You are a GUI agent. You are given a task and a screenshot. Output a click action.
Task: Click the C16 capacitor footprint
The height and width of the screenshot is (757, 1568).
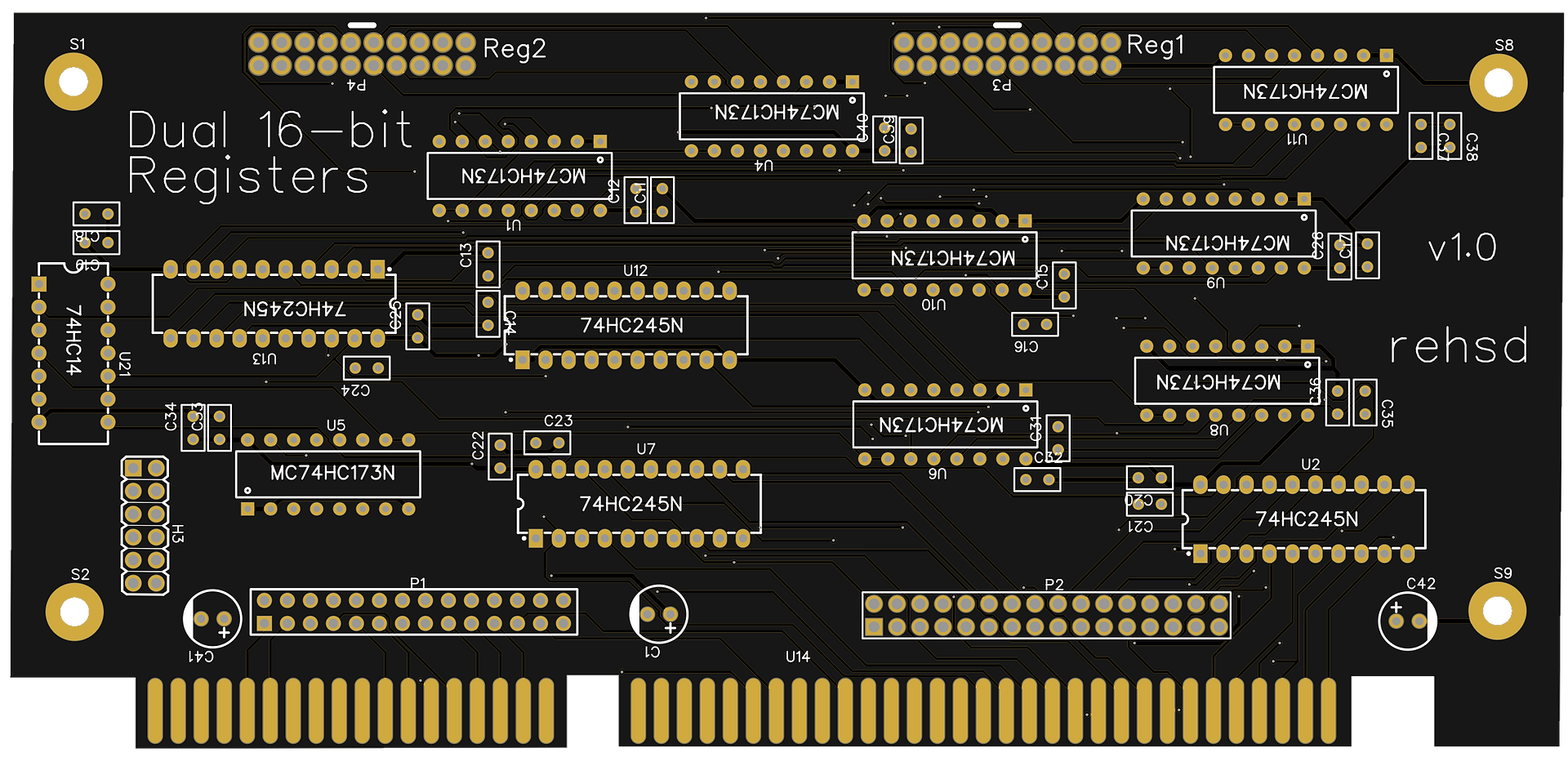click(x=1036, y=324)
